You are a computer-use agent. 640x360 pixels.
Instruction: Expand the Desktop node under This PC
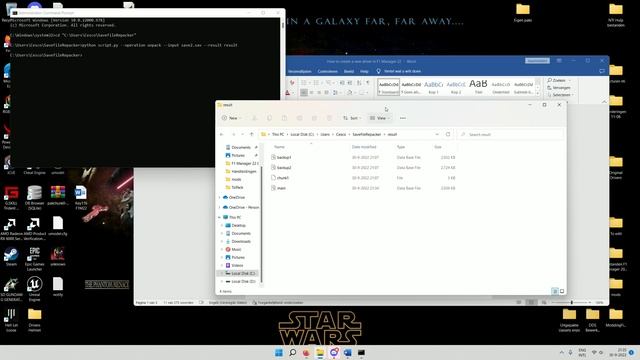222,225
